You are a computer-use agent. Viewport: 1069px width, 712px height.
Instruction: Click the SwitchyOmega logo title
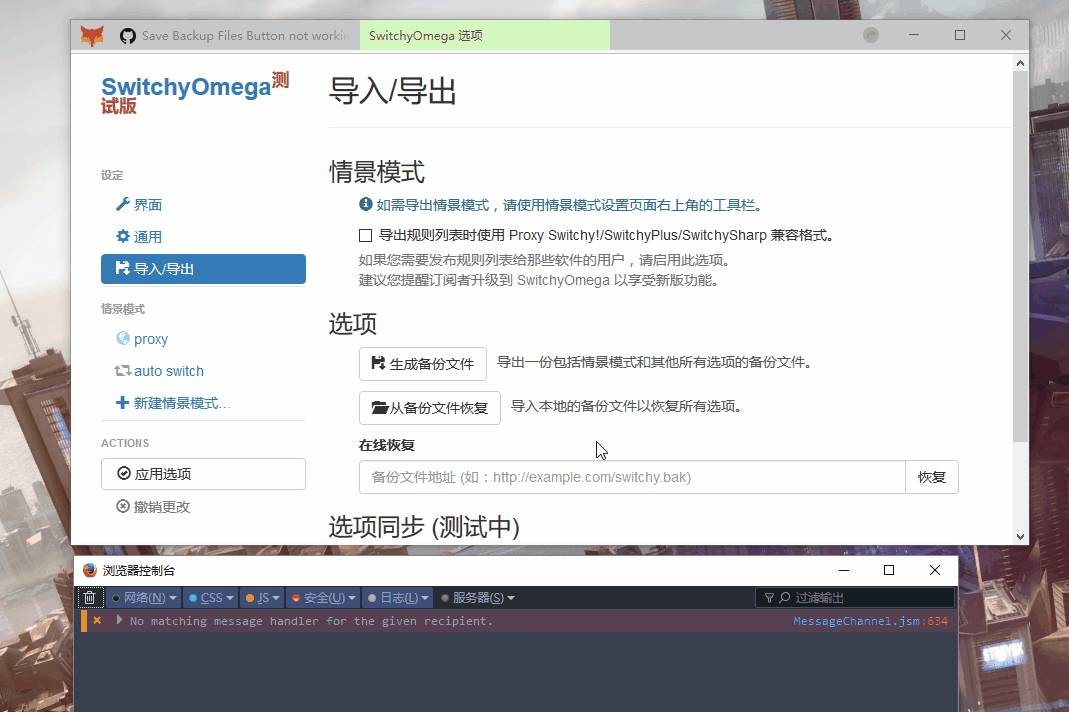click(195, 93)
